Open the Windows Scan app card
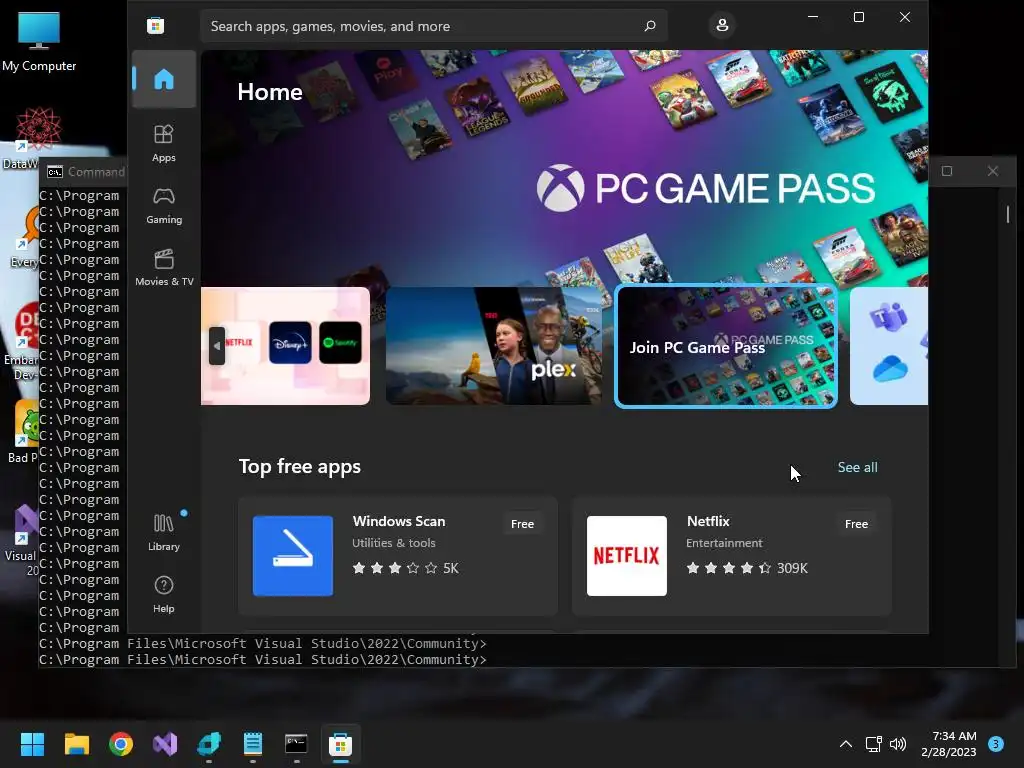The width and height of the screenshot is (1024, 768). point(398,556)
